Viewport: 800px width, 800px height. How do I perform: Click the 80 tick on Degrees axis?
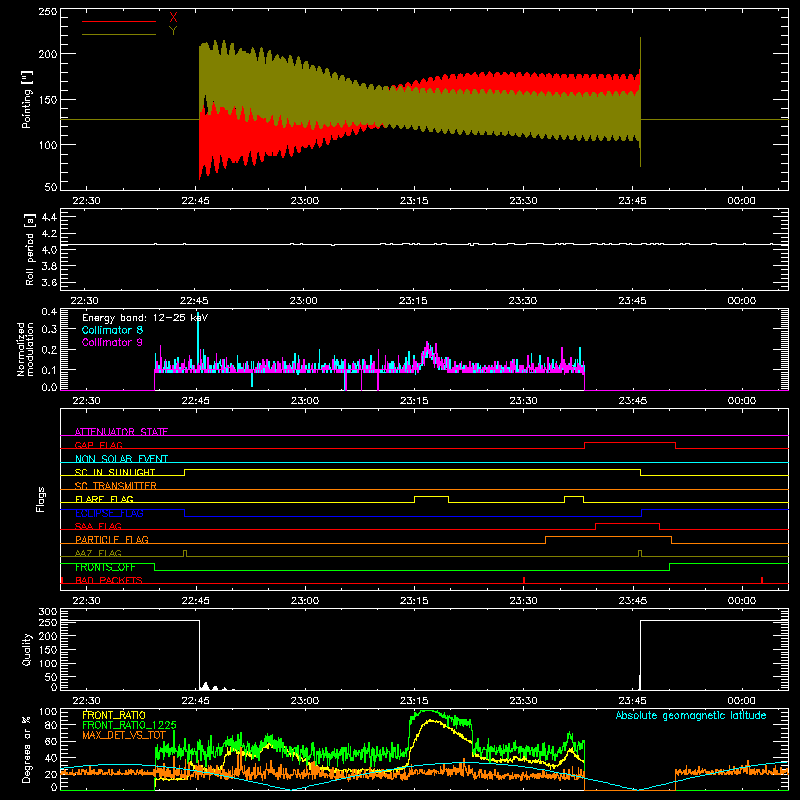tap(51, 725)
